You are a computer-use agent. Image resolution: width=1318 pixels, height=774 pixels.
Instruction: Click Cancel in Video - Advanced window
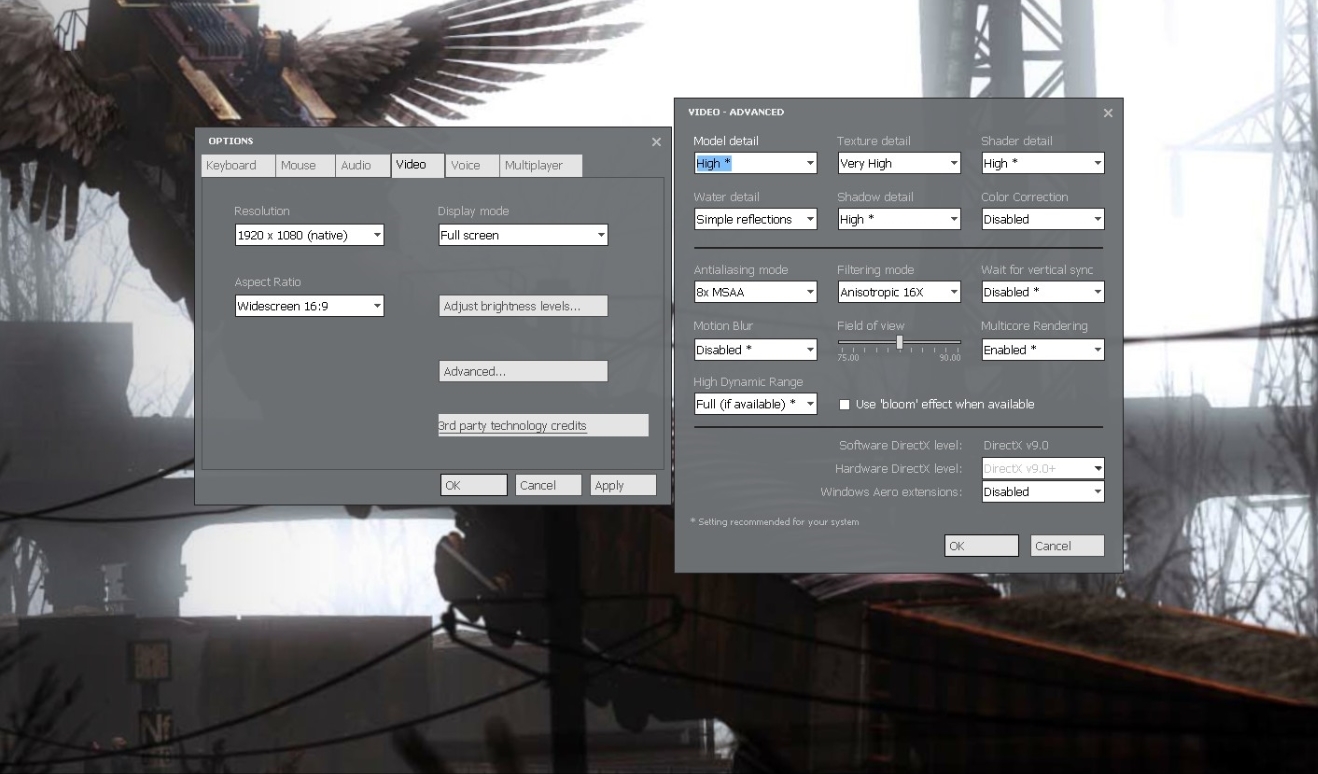click(x=1068, y=546)
